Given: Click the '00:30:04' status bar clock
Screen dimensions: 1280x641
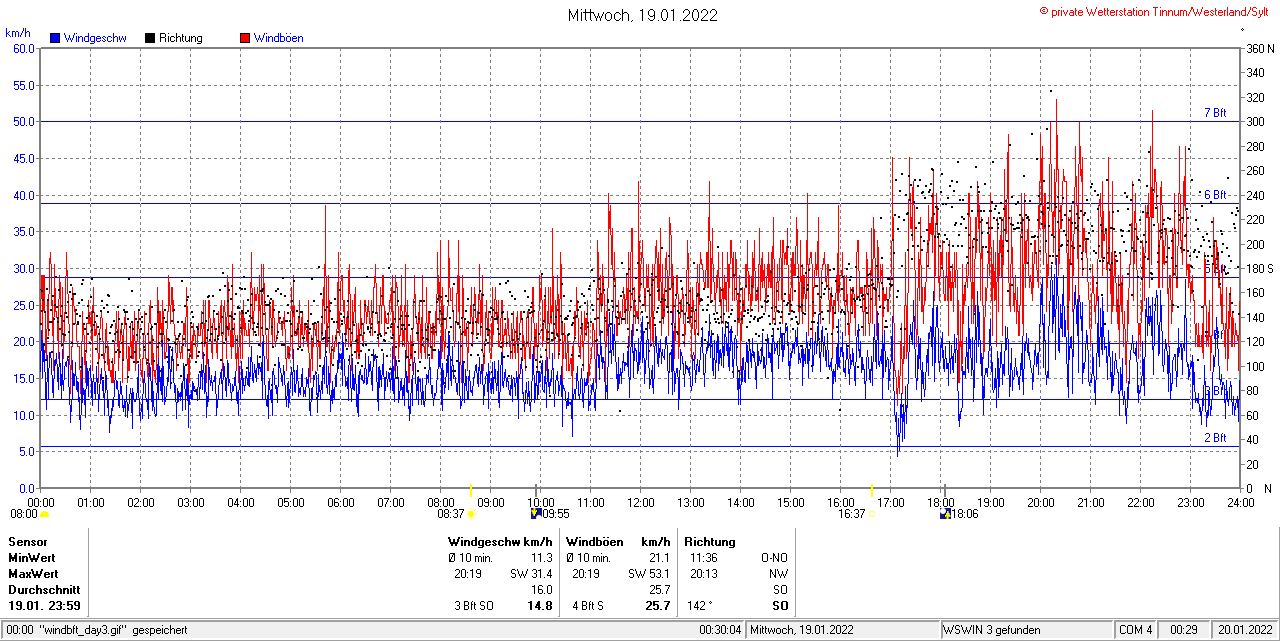Looking at the screenshot, I should pyautogui.click(x=720, y=630).
